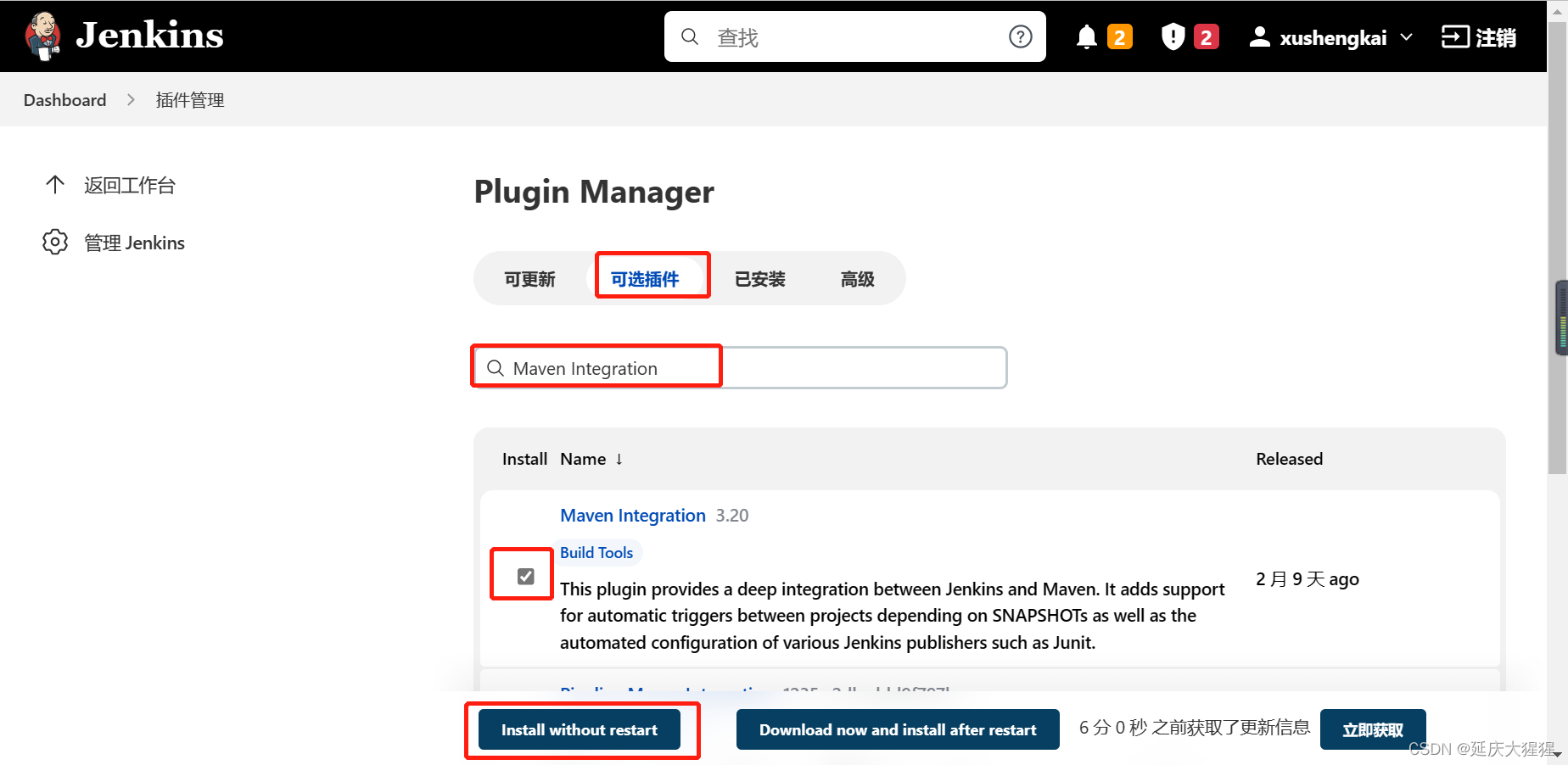Click the plugin filter magnifier icon
1568x765 pixels.
coord(496,368)
